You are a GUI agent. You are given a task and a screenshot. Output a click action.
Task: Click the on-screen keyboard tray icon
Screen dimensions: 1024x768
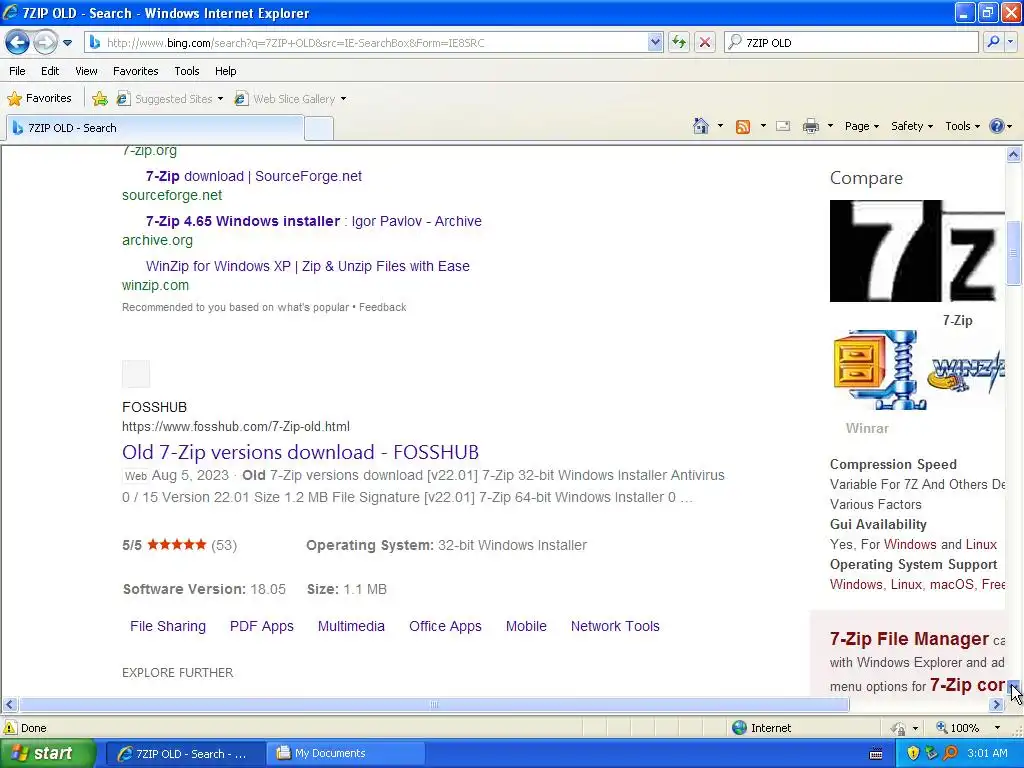tap(876, 754)
